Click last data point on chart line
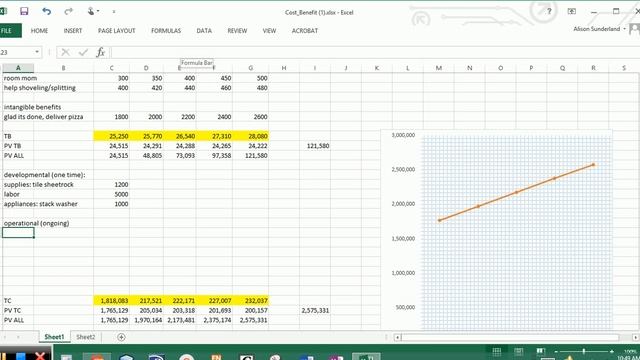The image size is (640, 360). point(593,165)
